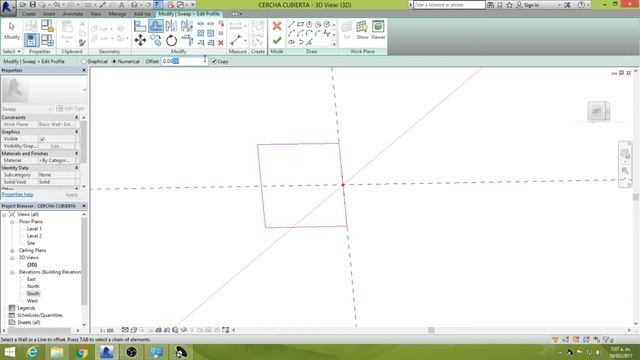Viewport: 640px width, 360px height.
Task: Click in the keyword search box
Action: [x=449, y=5]
